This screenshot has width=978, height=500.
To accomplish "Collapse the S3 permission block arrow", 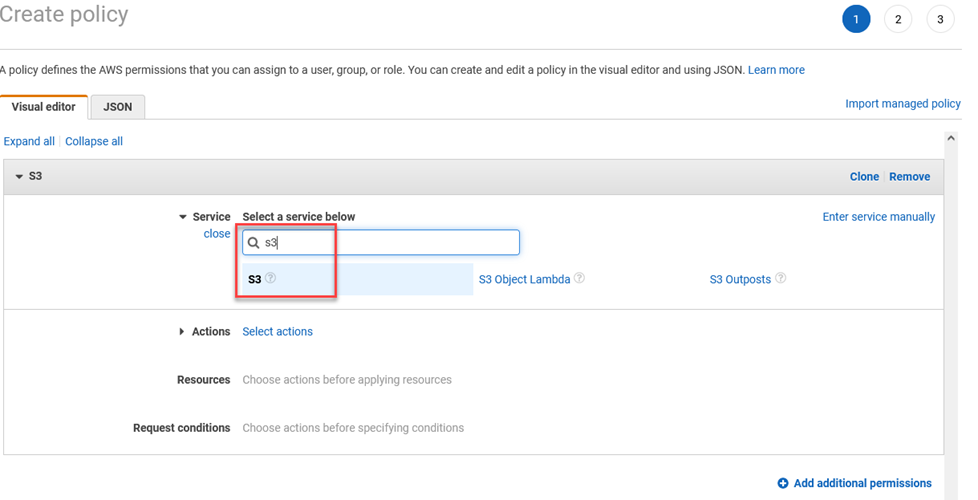I will click(x=19, y=176).
